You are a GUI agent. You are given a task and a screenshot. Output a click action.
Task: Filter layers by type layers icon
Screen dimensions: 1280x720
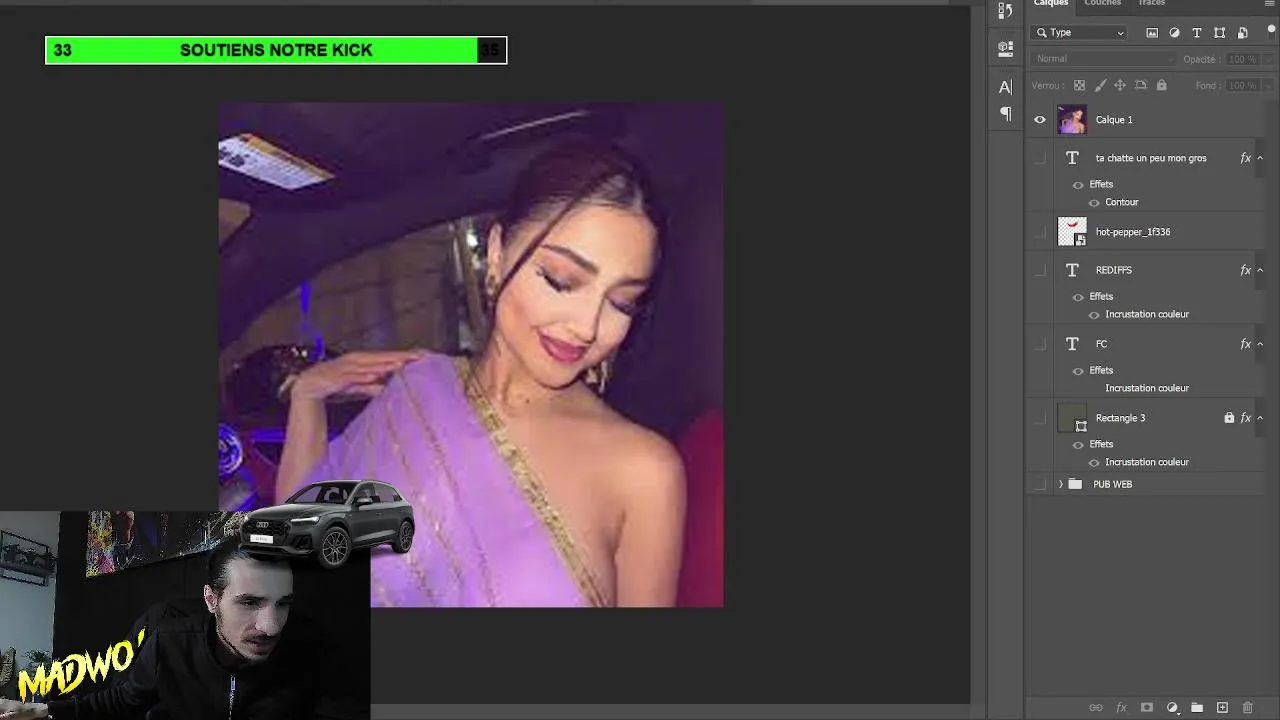[1197, 33]
